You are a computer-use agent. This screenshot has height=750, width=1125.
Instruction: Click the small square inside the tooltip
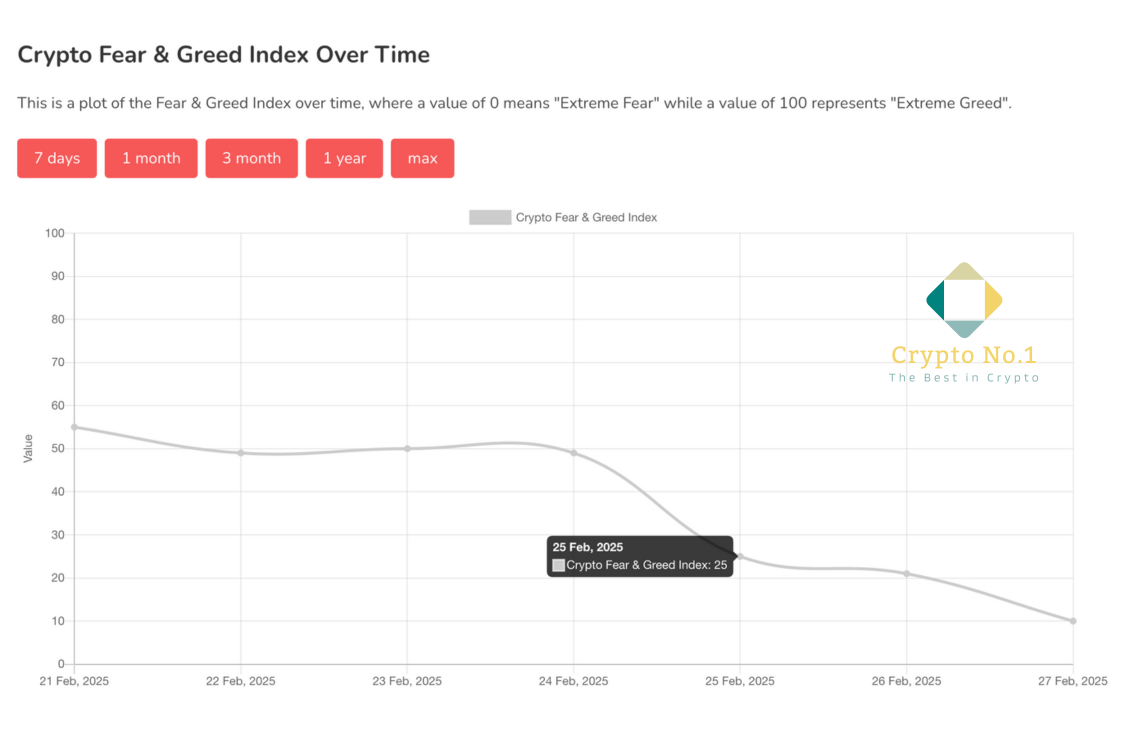(x=559, y=566)
